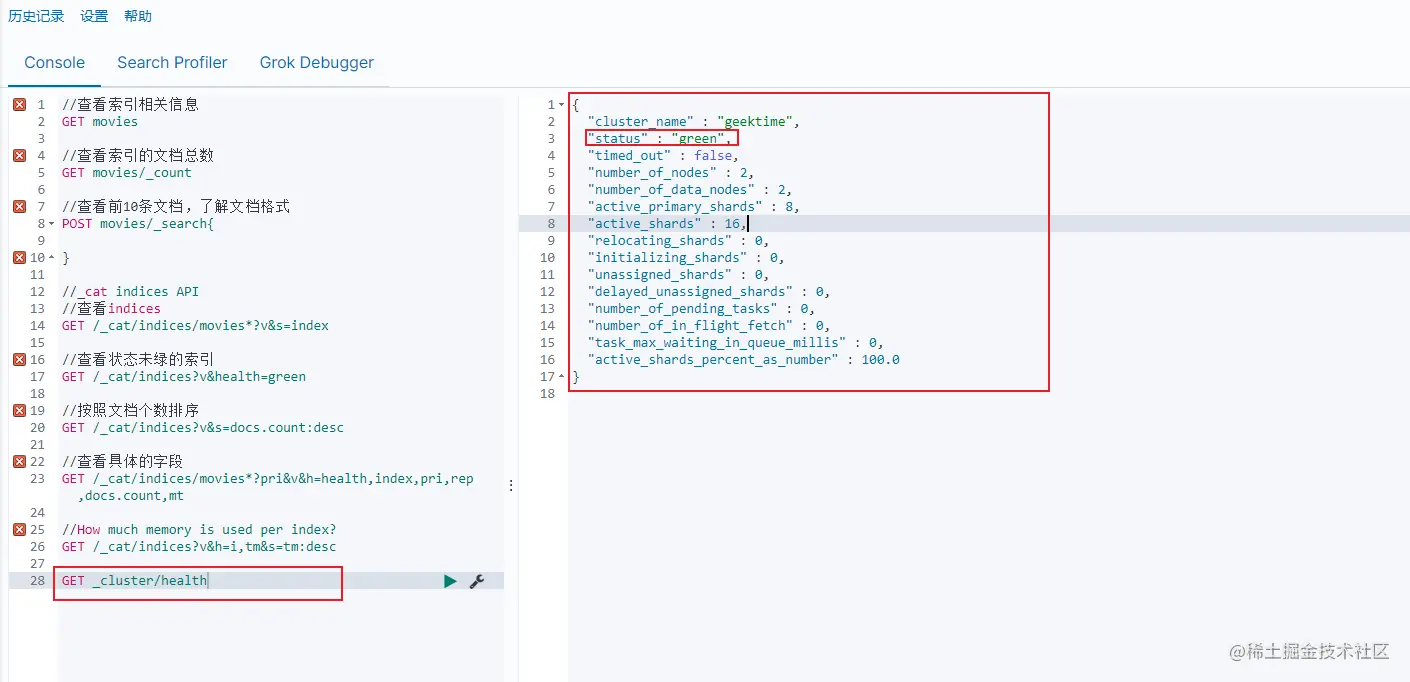Open the Search Profiler tab
The image size is (1410, 682).
pos(172,63)
